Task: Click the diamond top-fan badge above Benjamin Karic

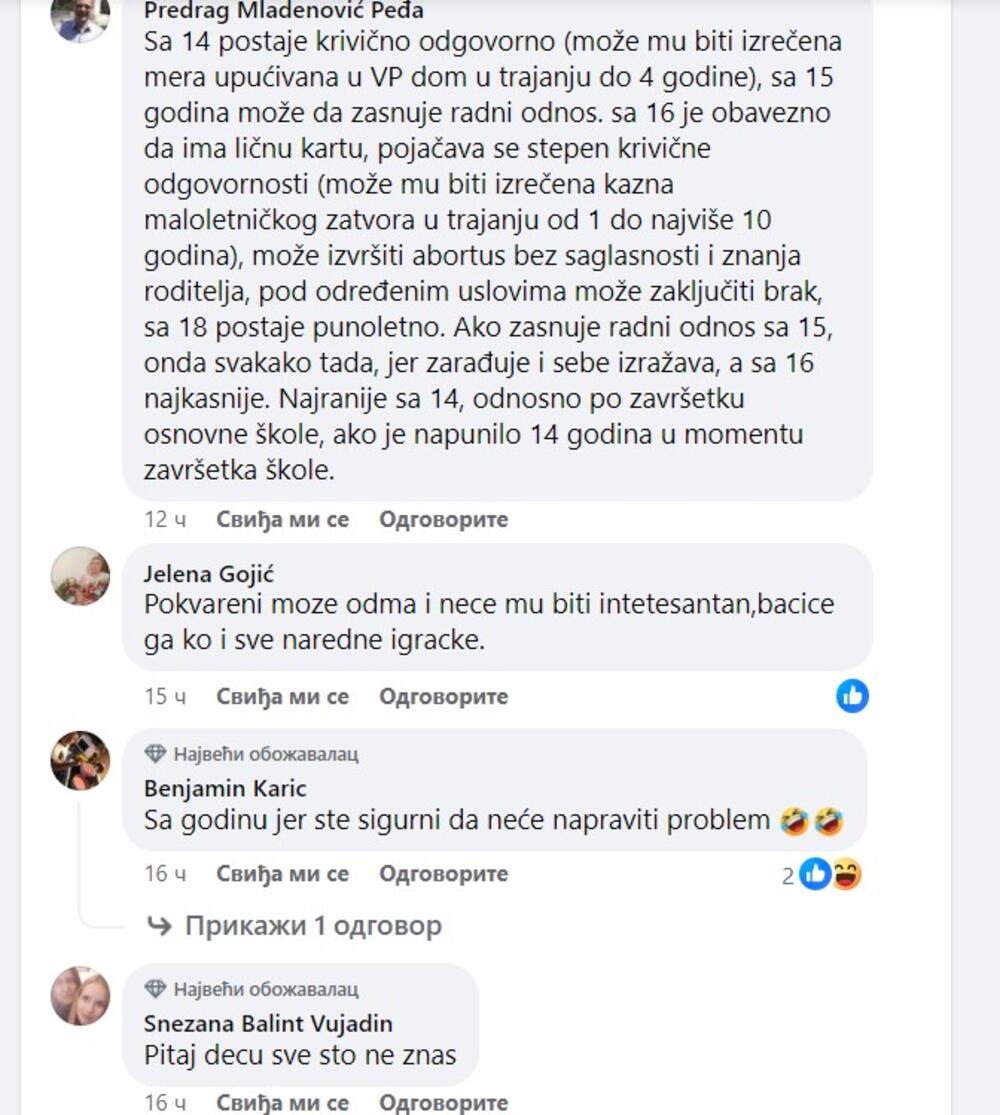Action: 155,753
